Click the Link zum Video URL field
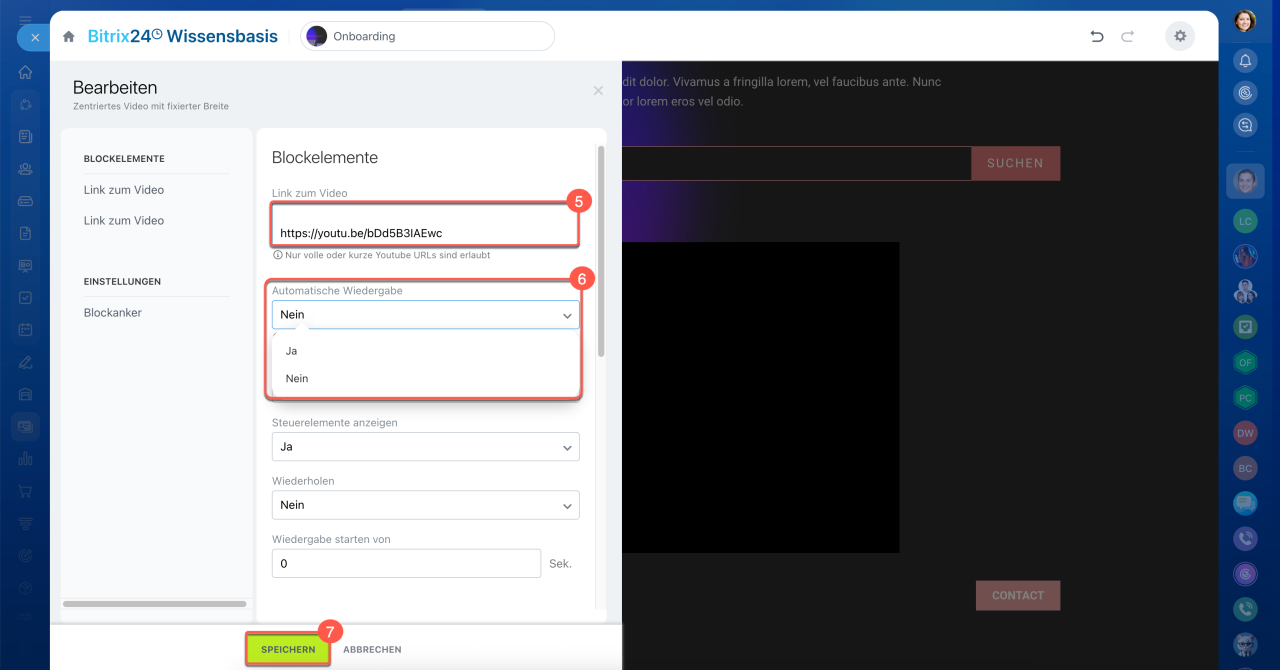Image resolution: width=1280 pixels, height=670 pixels. (x=425, y=232)
